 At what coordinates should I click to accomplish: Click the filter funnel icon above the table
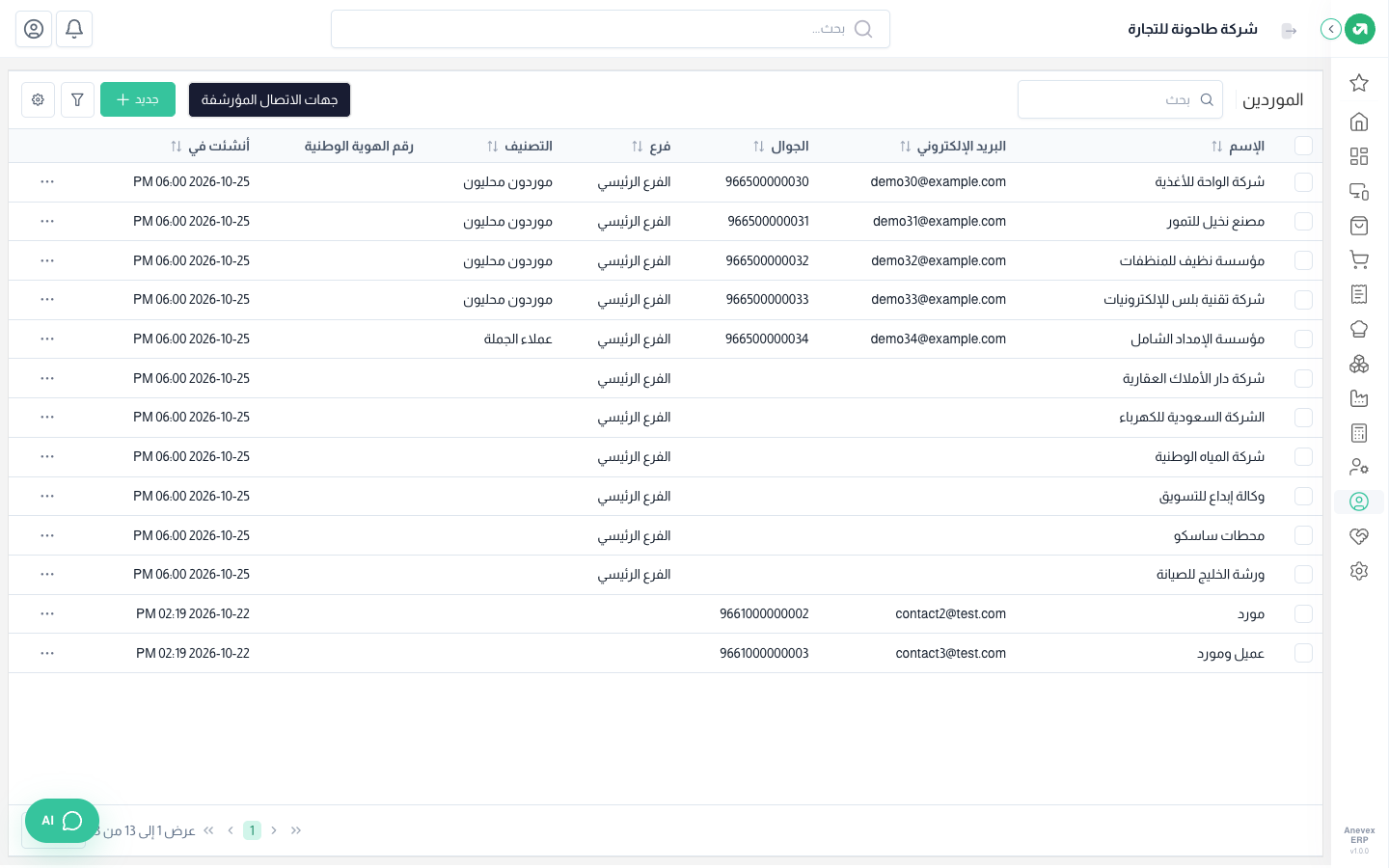(x=77, y=99)
